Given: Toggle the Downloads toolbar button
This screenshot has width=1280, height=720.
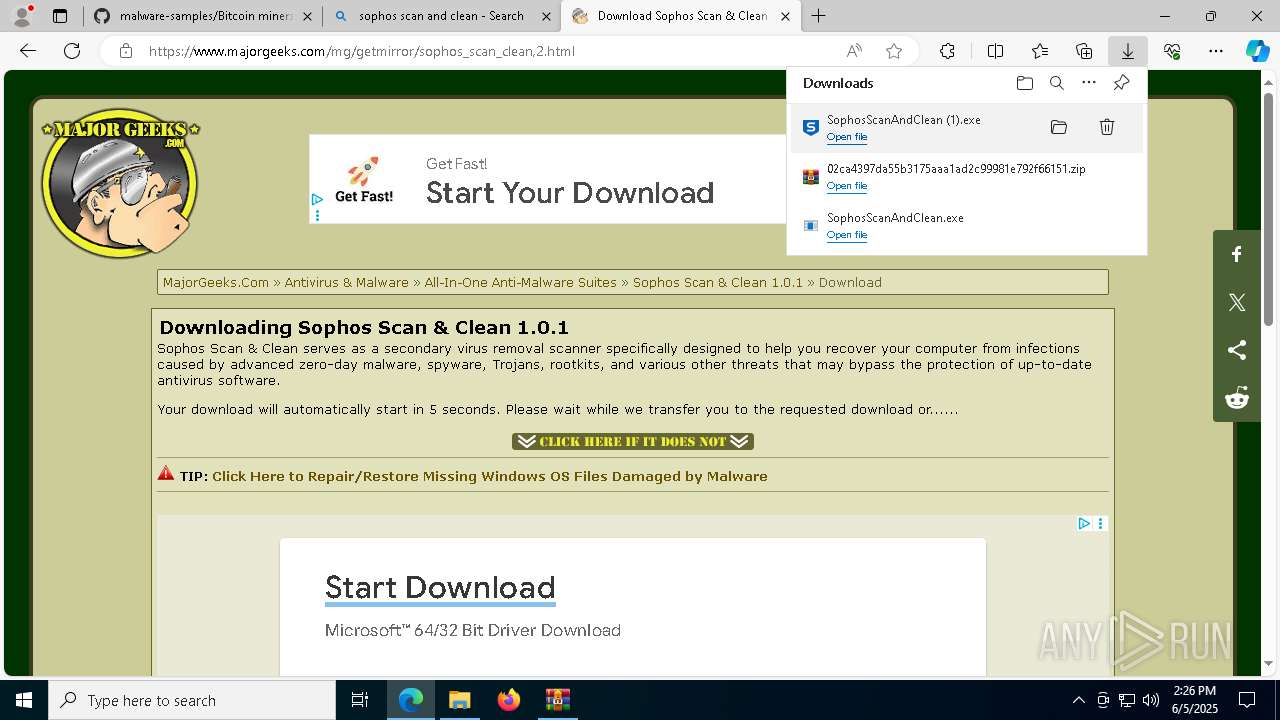Looking at the screenshot, I should click(x=1127, y=51).
